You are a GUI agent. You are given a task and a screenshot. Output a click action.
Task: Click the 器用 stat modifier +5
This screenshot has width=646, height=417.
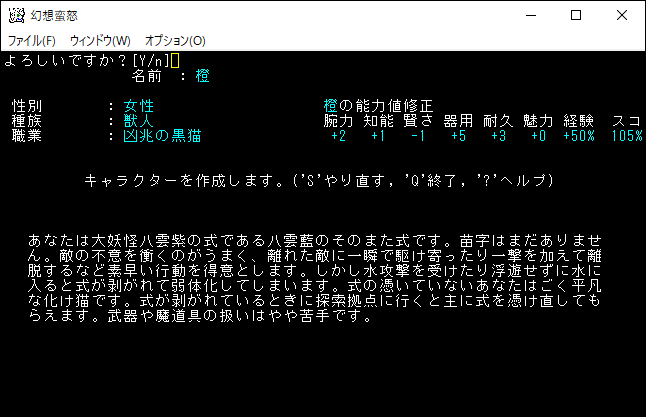(x=459, y=136)
